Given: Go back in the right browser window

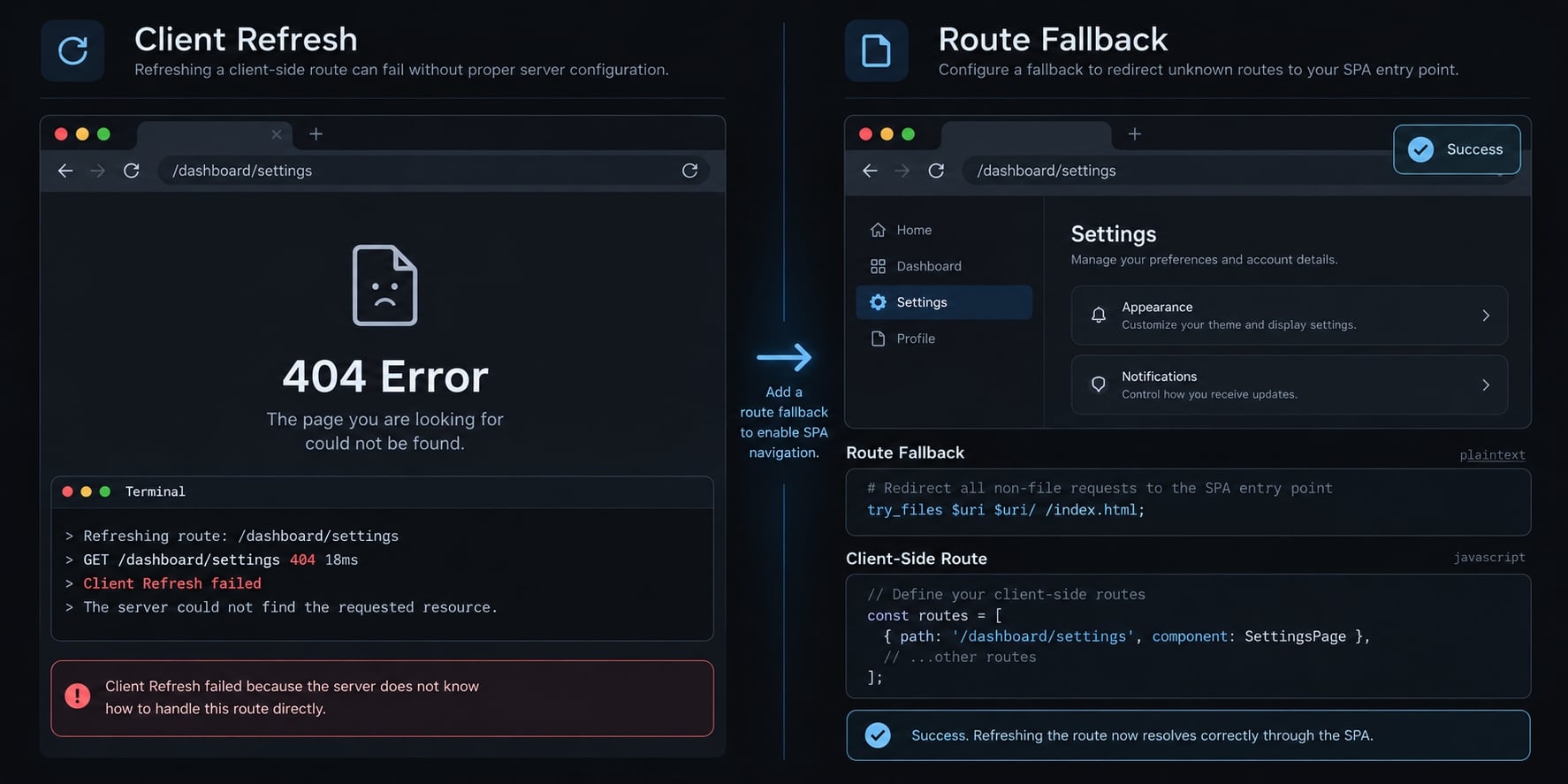Looking at the screenshot, I should pyautogui.click(x=870, y=171).
